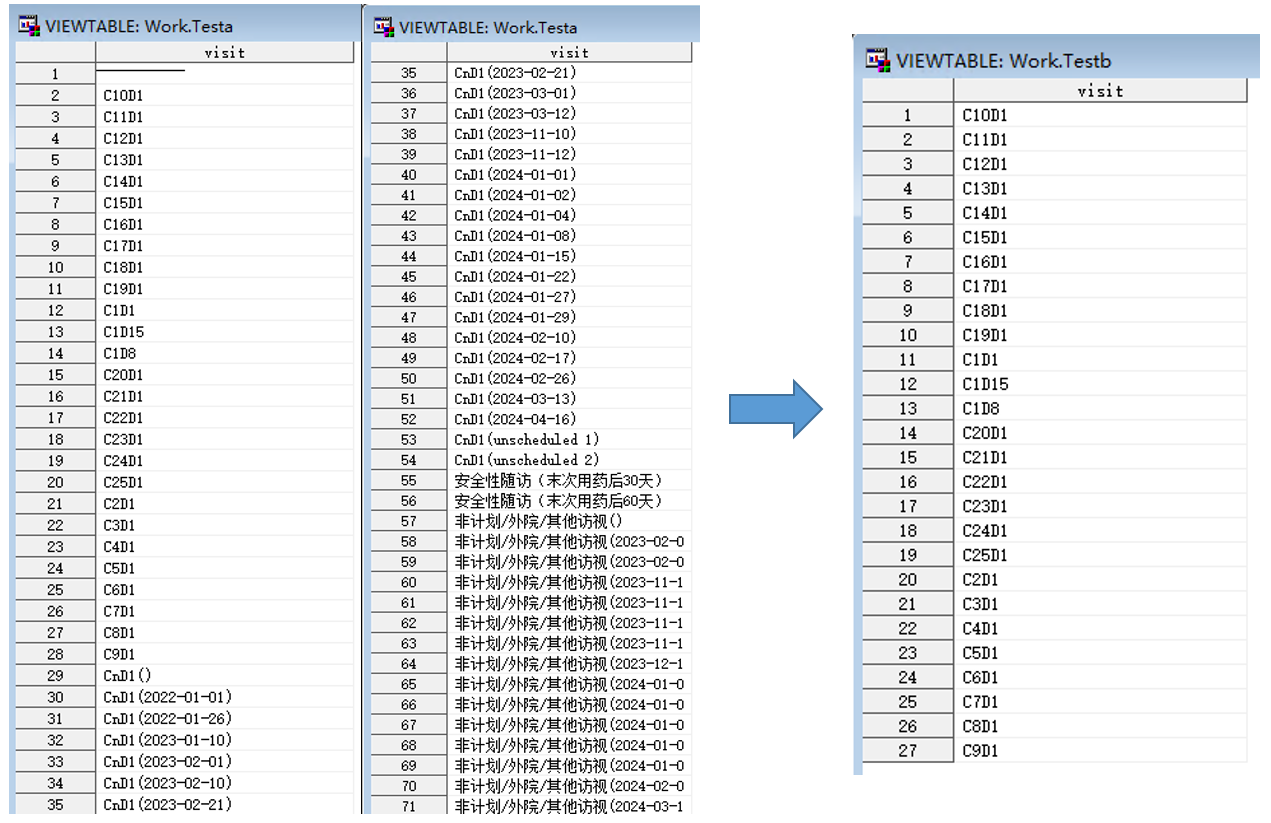
Task: Select the C5D1 cell in Work.Testb
Action: coord(1100,653)
